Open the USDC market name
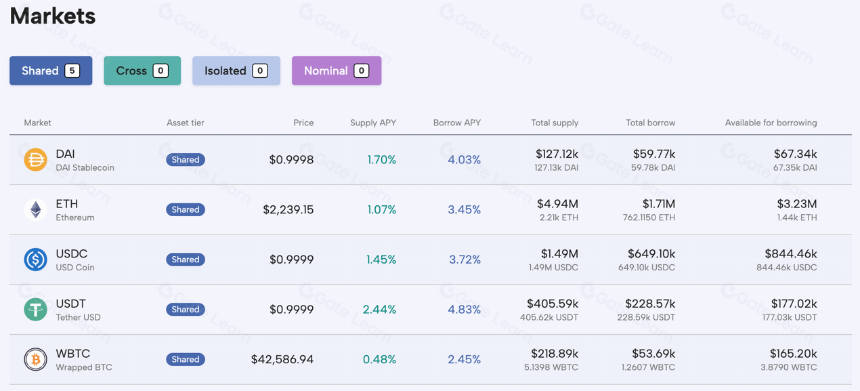The image size is (860, 391). (71, 254)
